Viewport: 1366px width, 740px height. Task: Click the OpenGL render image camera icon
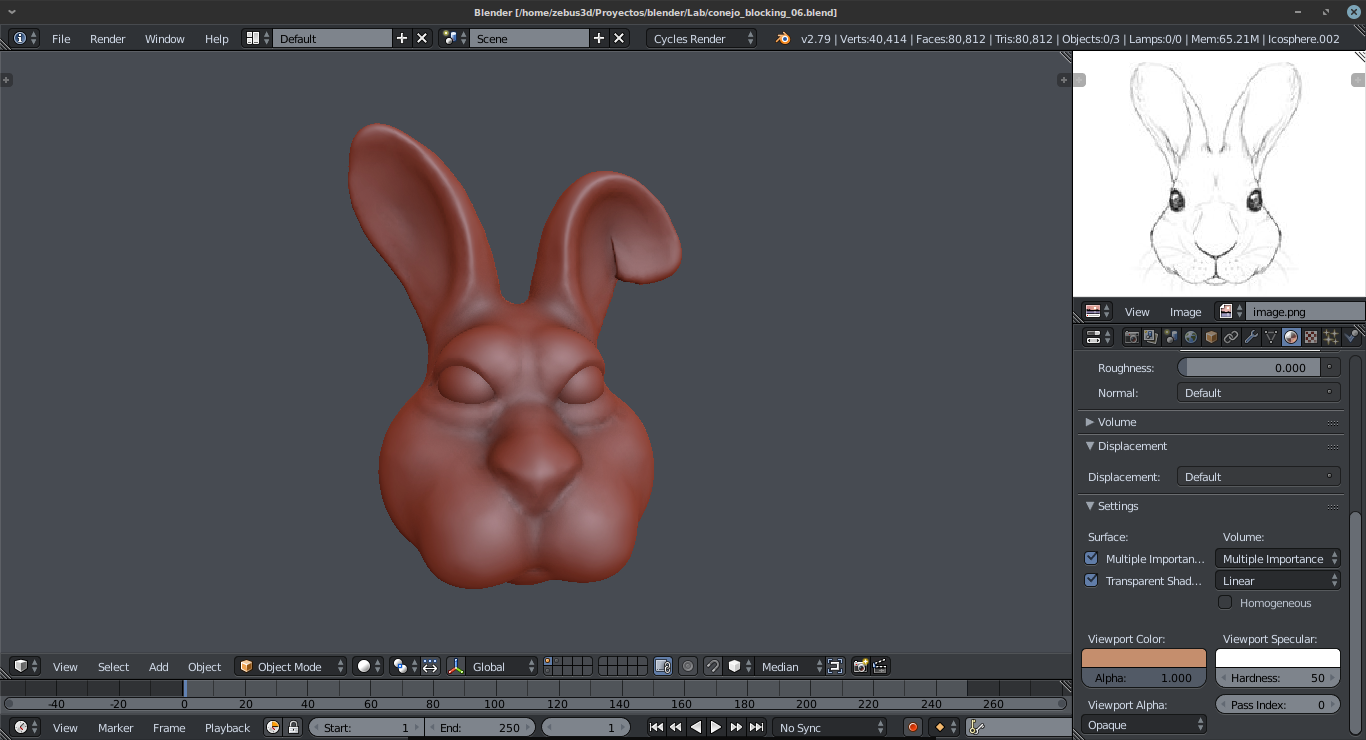tap(860, 666)
